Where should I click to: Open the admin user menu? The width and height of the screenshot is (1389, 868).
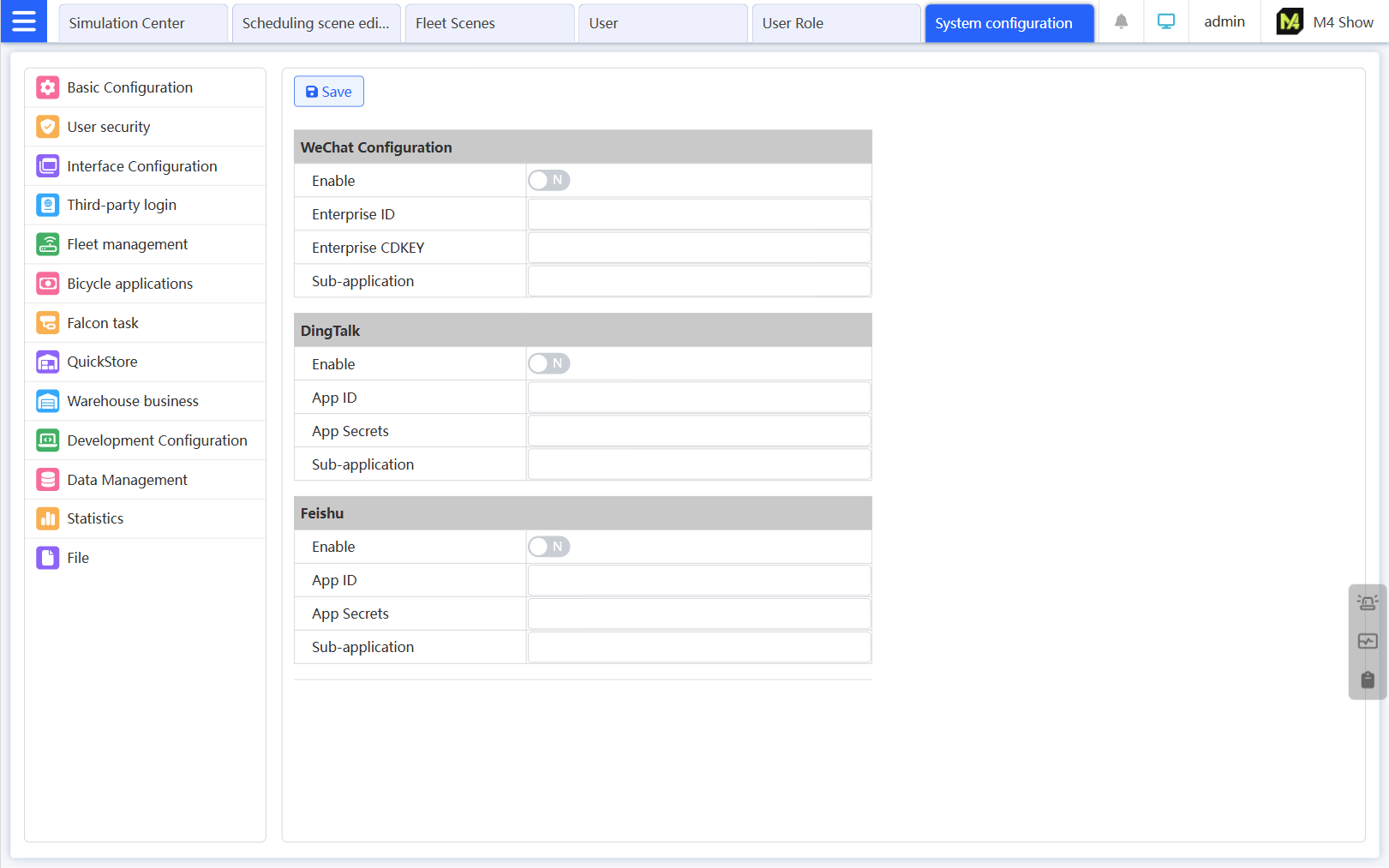tap(1224, 22)
